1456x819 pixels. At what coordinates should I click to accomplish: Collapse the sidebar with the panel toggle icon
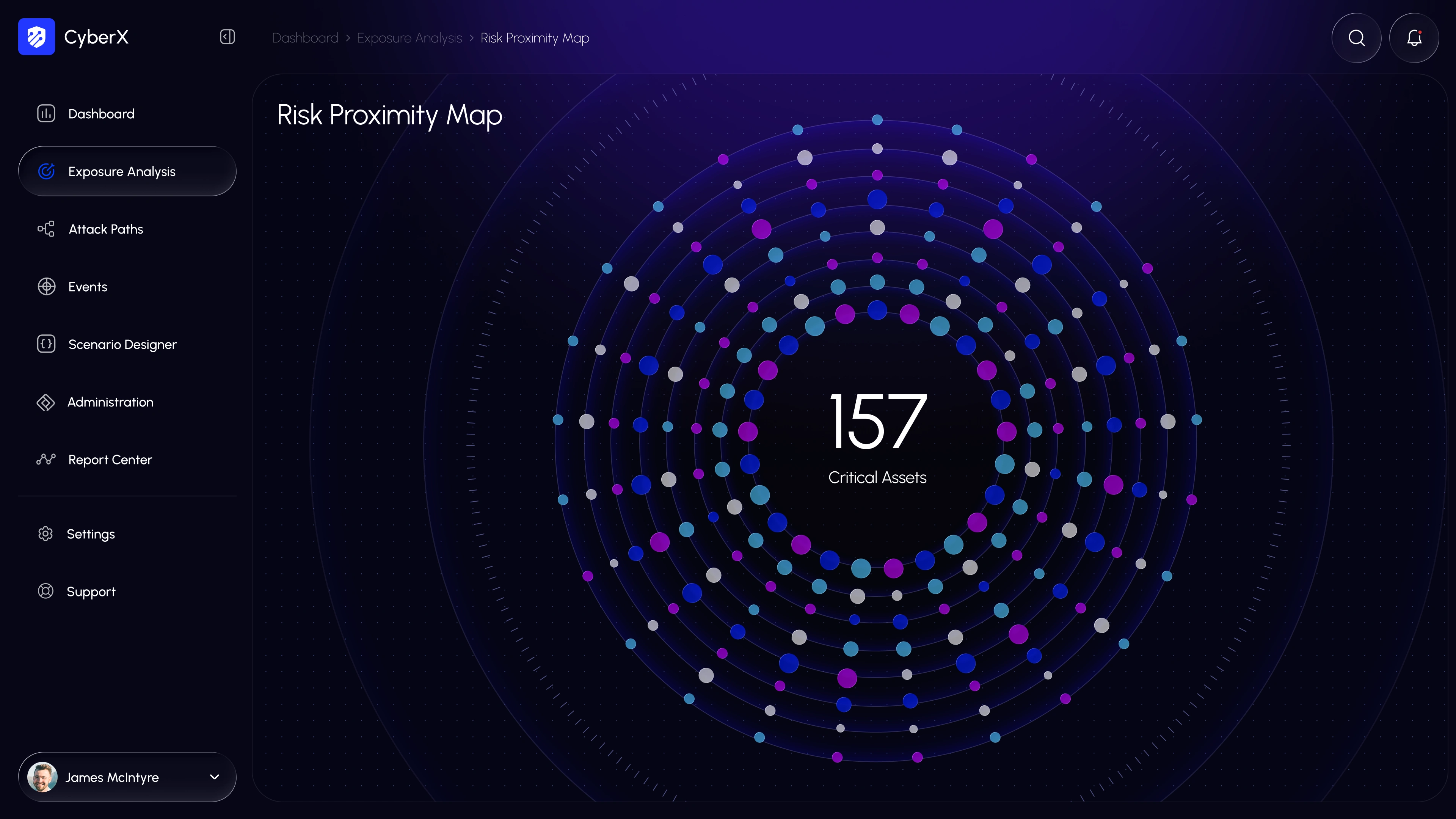click(227, 37)
